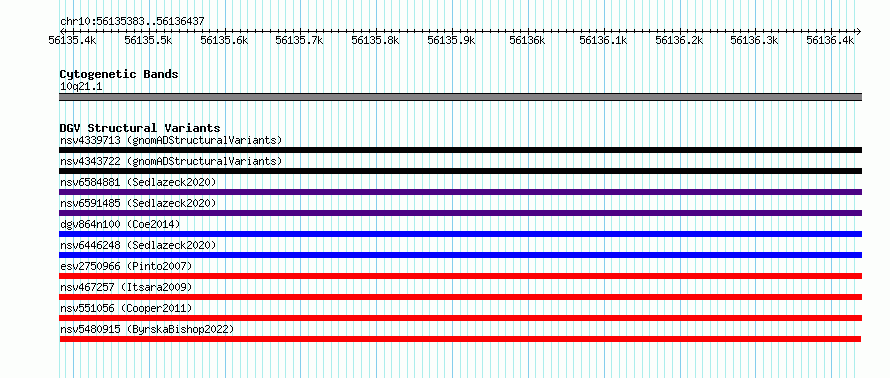This screenshot has width=890, height=378.
Task: Click the chr10:56135383..56136437 coordinate label
Action: click(132, 22)
